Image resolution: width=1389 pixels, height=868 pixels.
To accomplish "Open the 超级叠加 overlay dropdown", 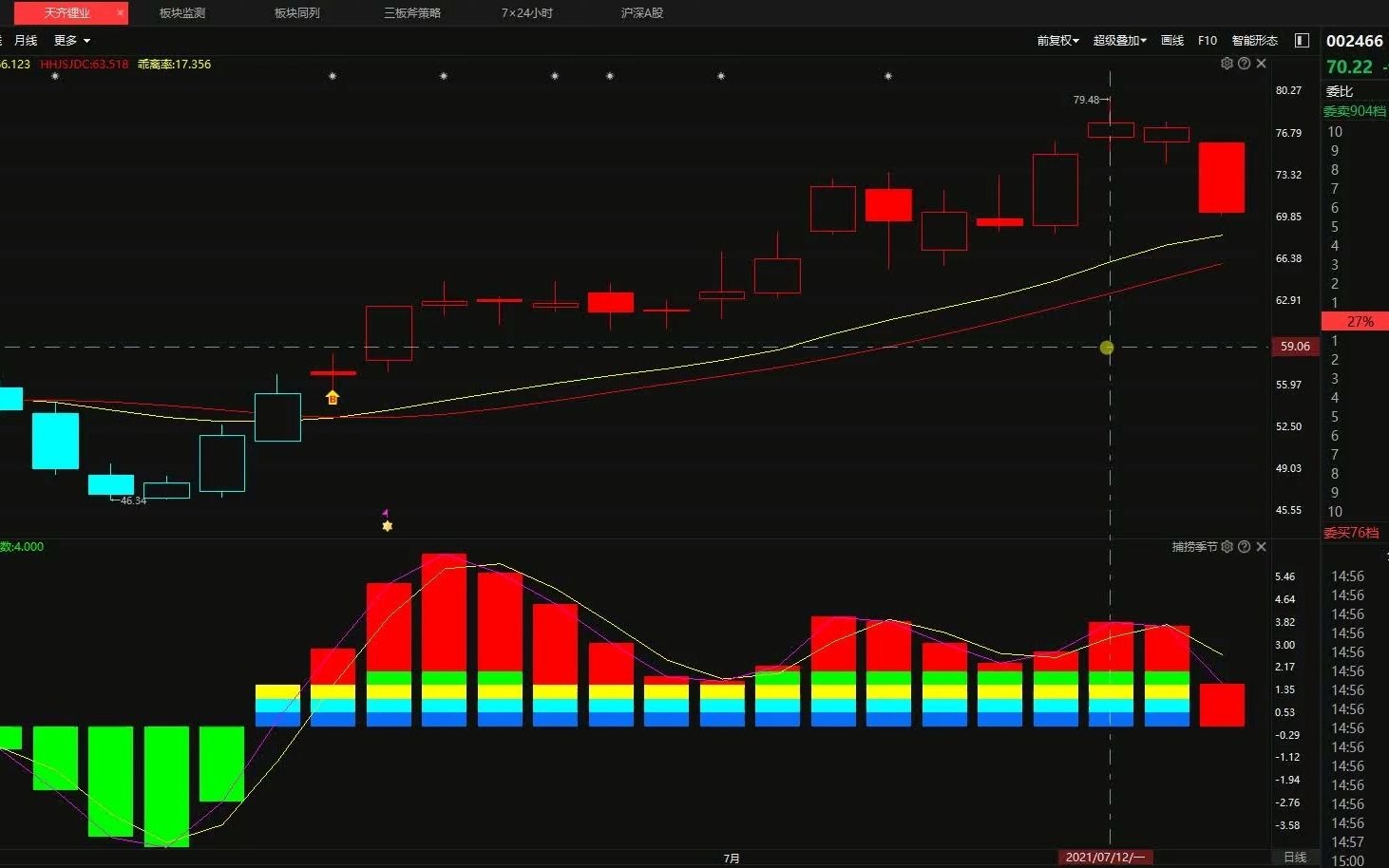I will pos(1119,41).
